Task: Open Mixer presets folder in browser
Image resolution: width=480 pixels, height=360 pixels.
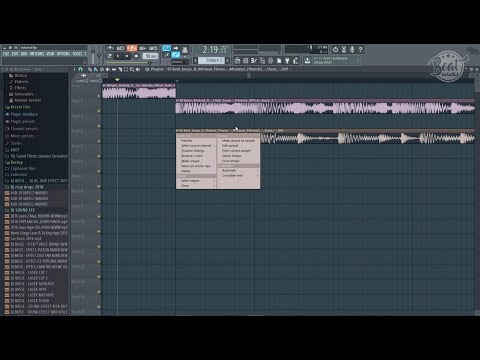Action: [x=22, y=136]
